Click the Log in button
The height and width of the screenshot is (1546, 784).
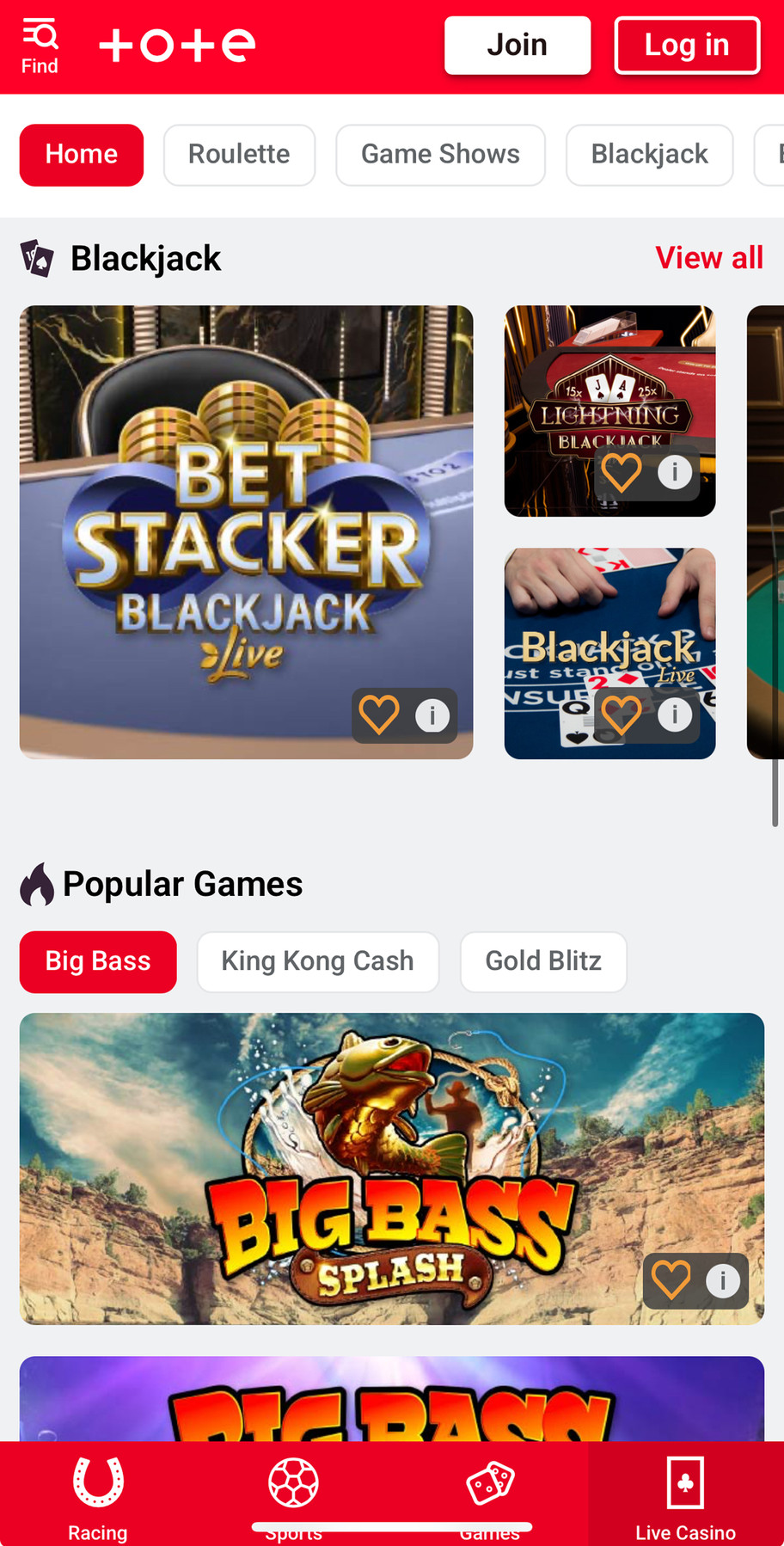[x=687, y=46]
